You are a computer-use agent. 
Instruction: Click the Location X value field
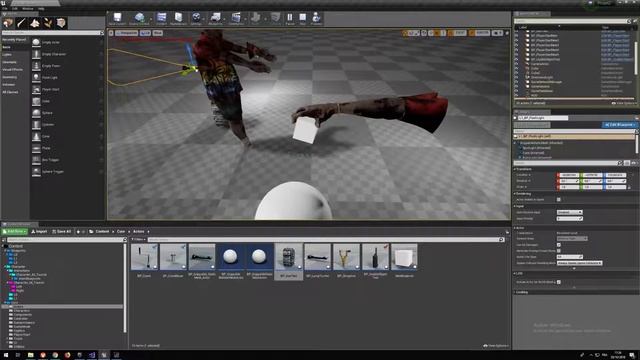[x=568, y=175]
